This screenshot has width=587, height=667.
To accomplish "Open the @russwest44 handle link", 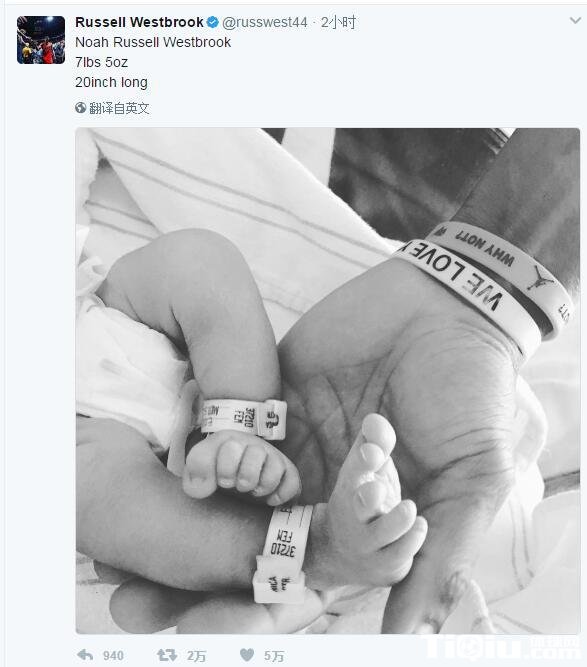I will click(265, 22).
